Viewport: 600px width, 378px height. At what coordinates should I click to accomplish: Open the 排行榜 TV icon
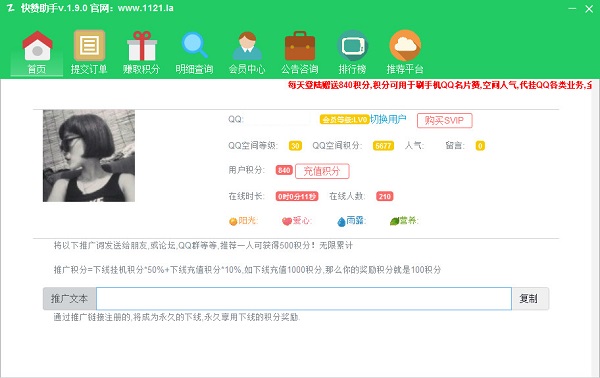[x=352, y=46]
